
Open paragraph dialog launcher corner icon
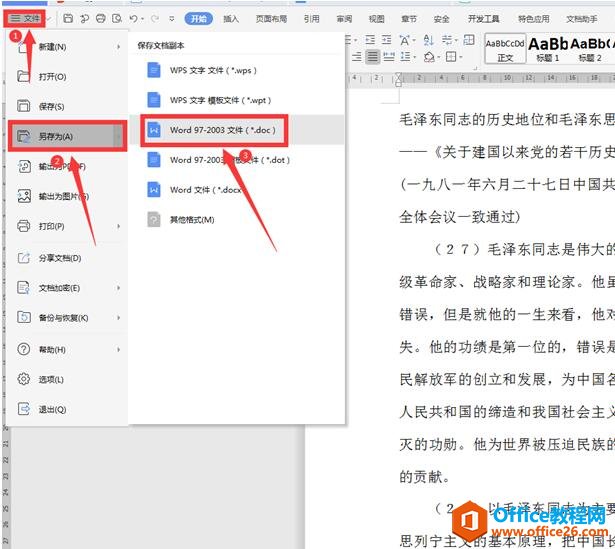coord(475,68)
